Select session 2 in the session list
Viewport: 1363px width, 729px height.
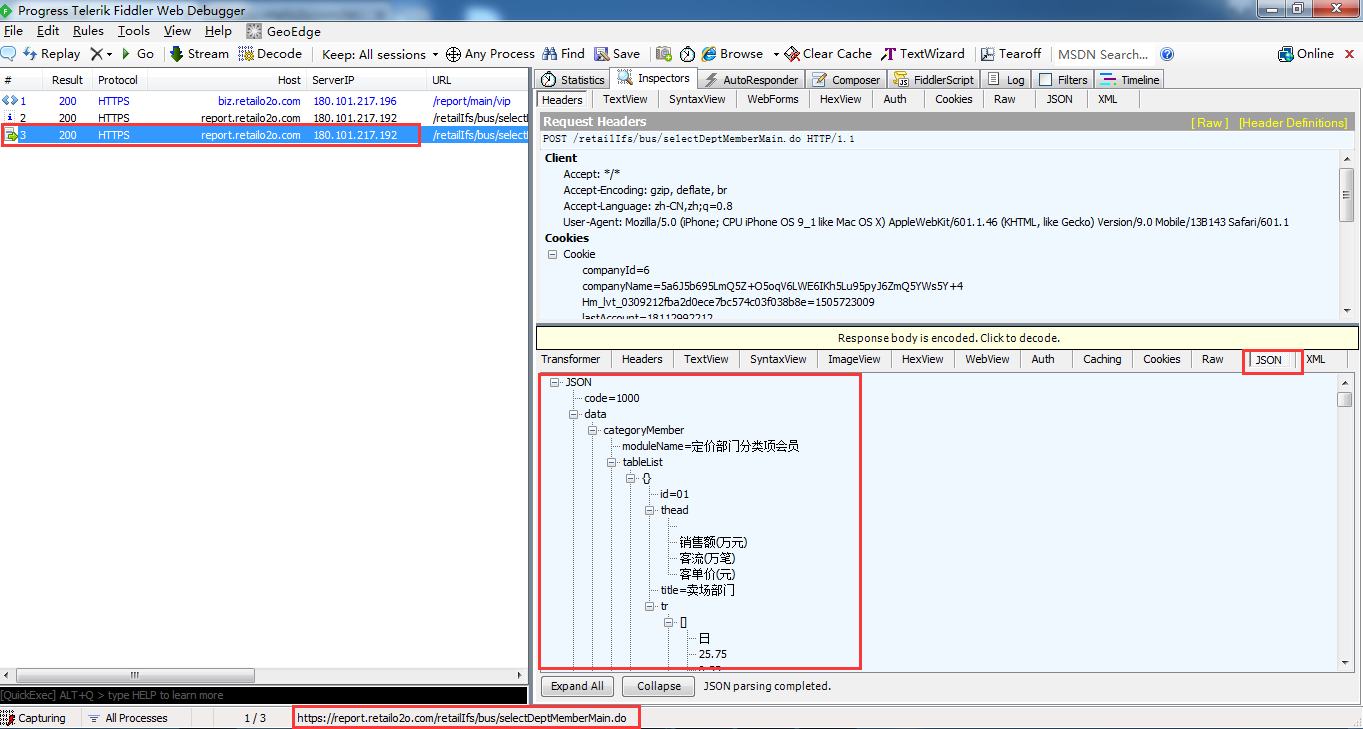pyautogui.click(x=264, y=118)
